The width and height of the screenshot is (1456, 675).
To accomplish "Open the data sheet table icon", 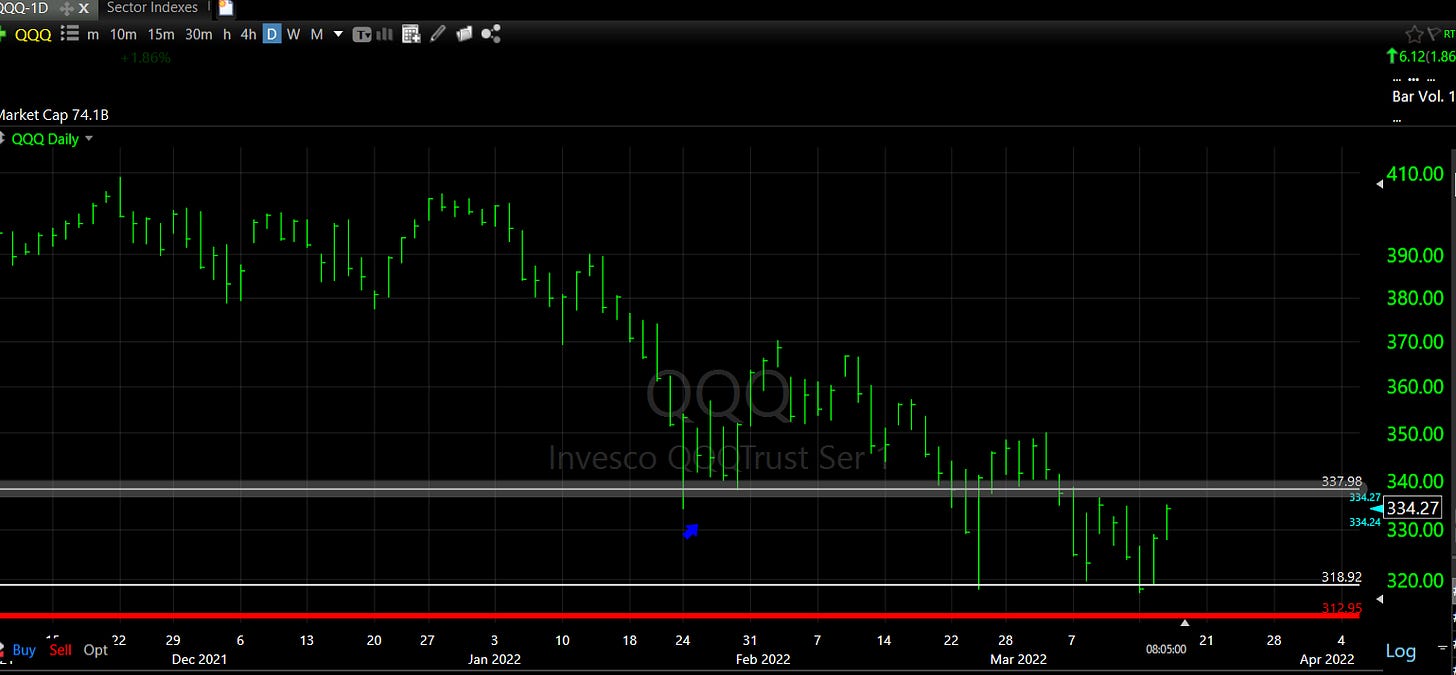I will (411, 34).
